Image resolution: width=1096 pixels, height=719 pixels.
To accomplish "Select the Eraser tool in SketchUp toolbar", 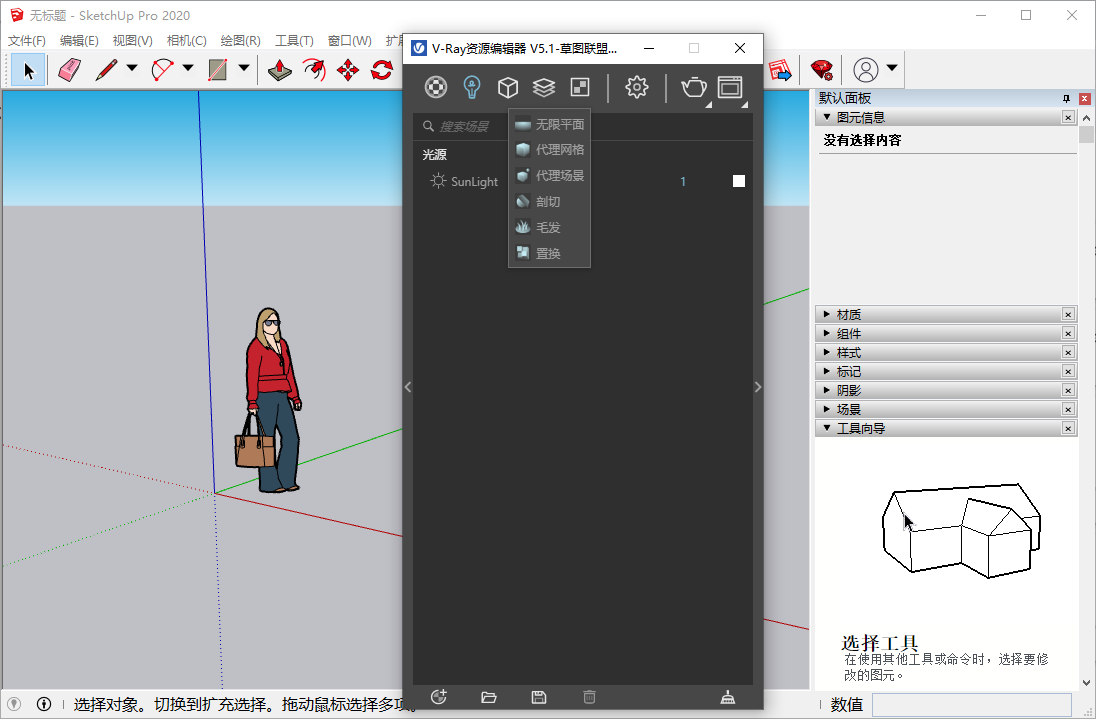I will pyautogui.click(x=67, y=70).
